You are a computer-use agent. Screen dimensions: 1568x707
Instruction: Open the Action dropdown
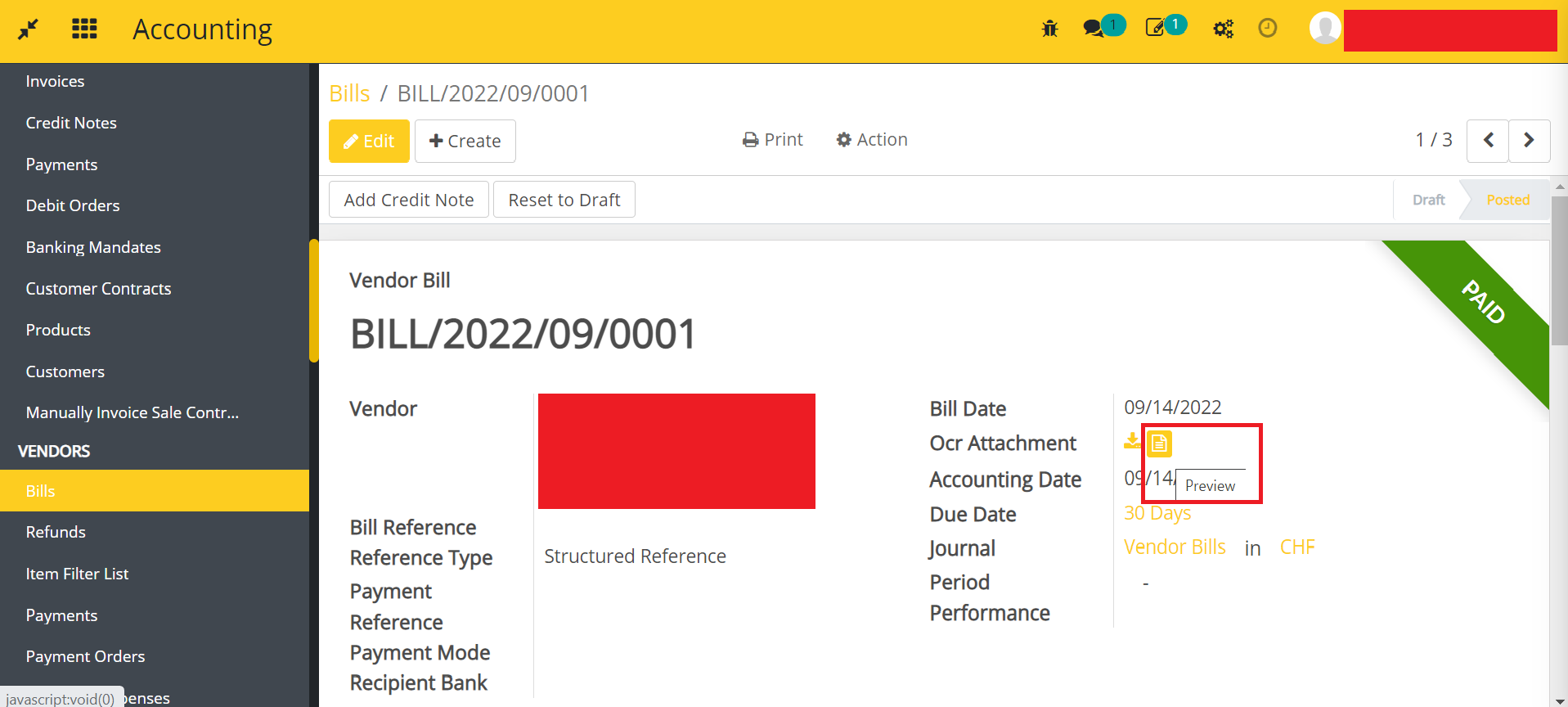click(872, 140)
